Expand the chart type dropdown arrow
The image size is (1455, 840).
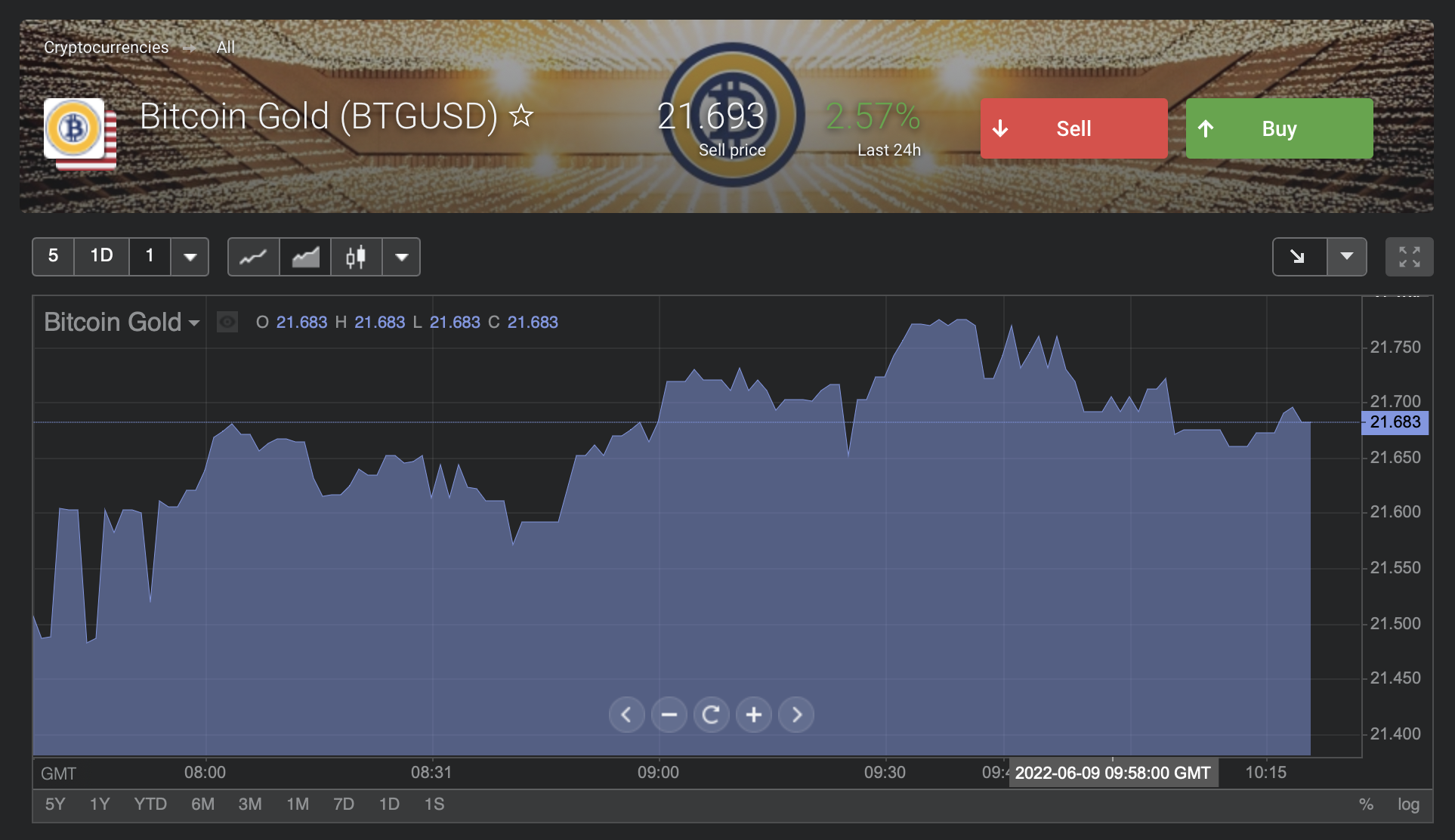[x=402, y=257]
